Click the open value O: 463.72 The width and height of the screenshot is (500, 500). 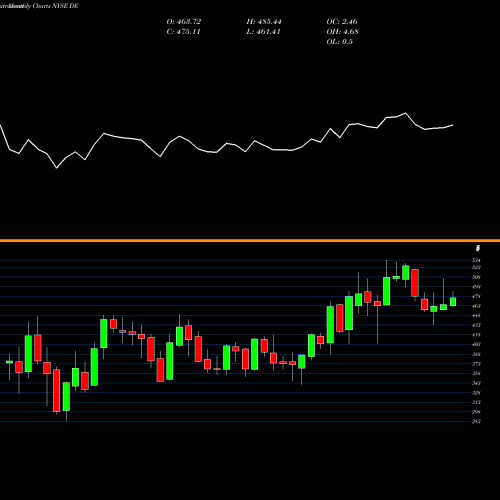click(184, 22)
